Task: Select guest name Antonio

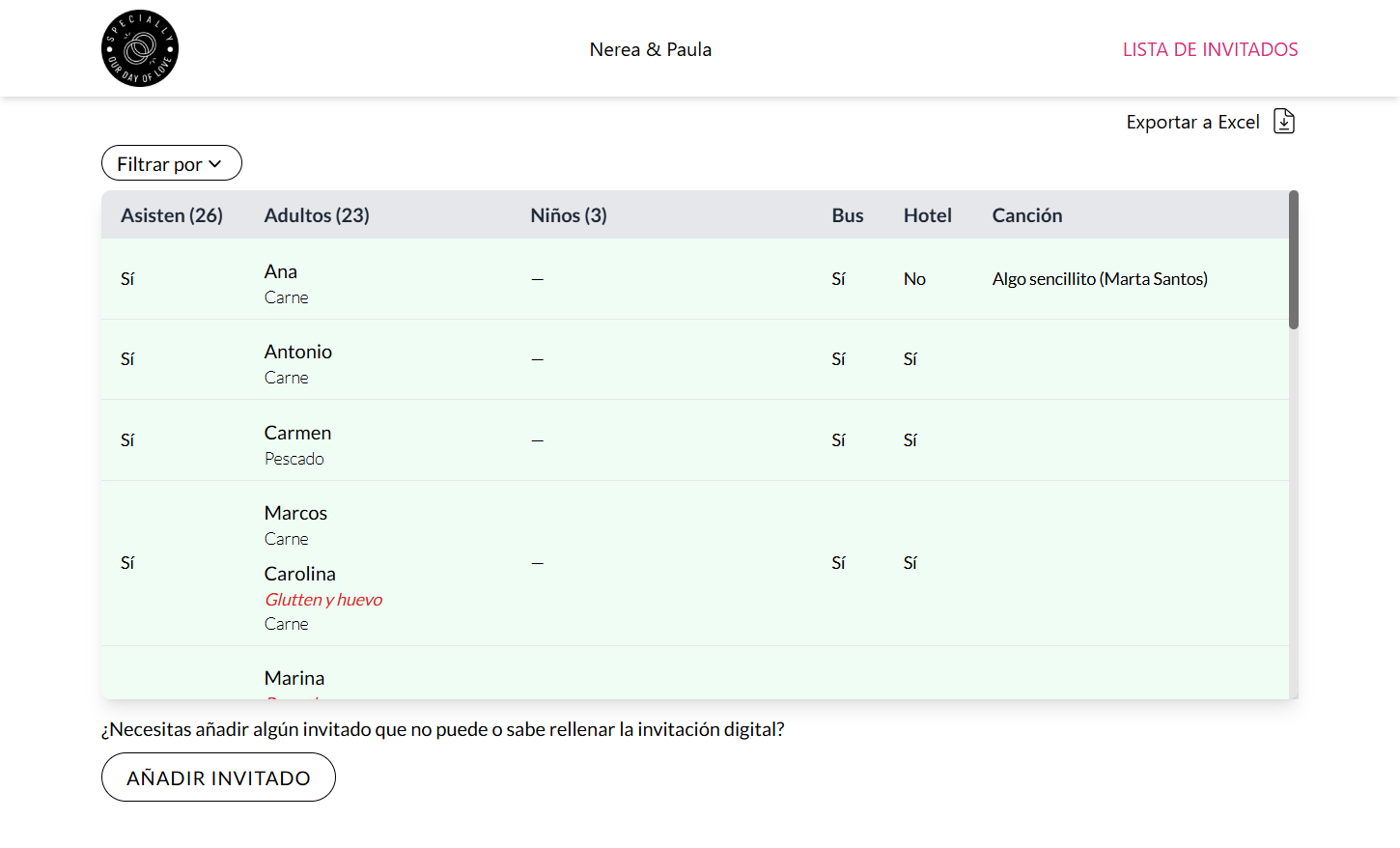Action: pos(298,352)
